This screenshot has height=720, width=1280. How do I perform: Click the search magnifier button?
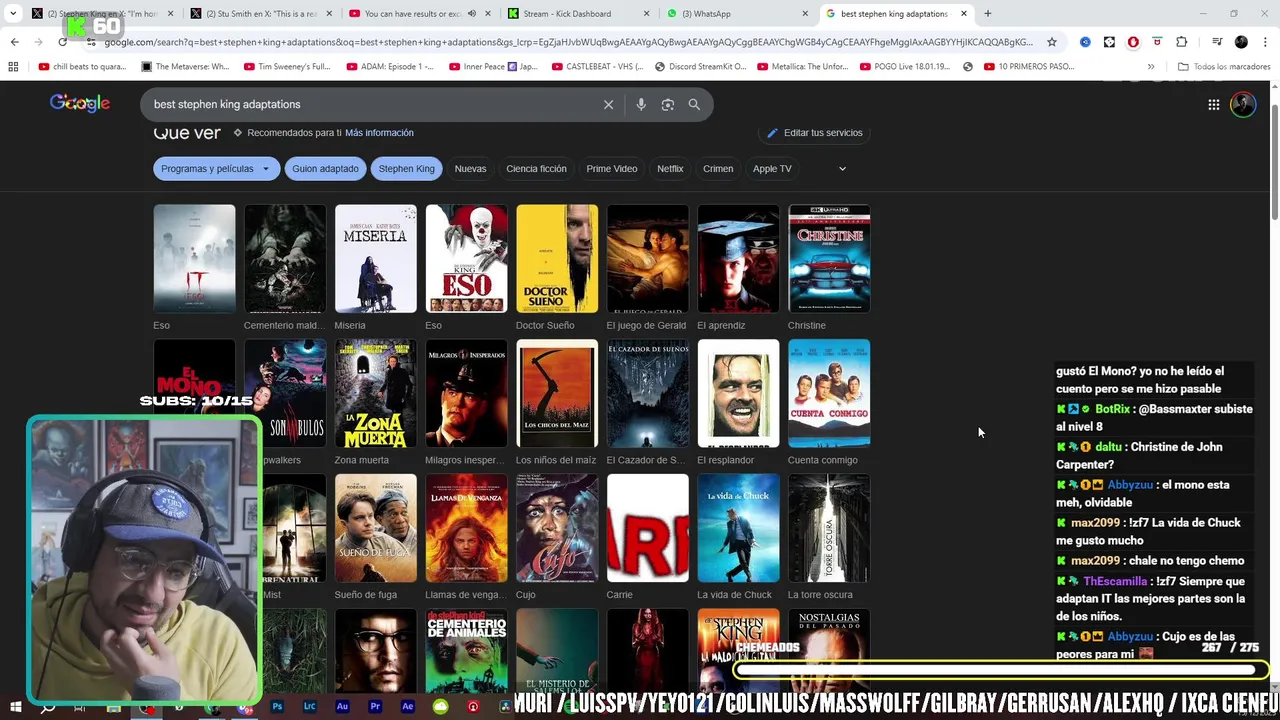click(694, 104)
